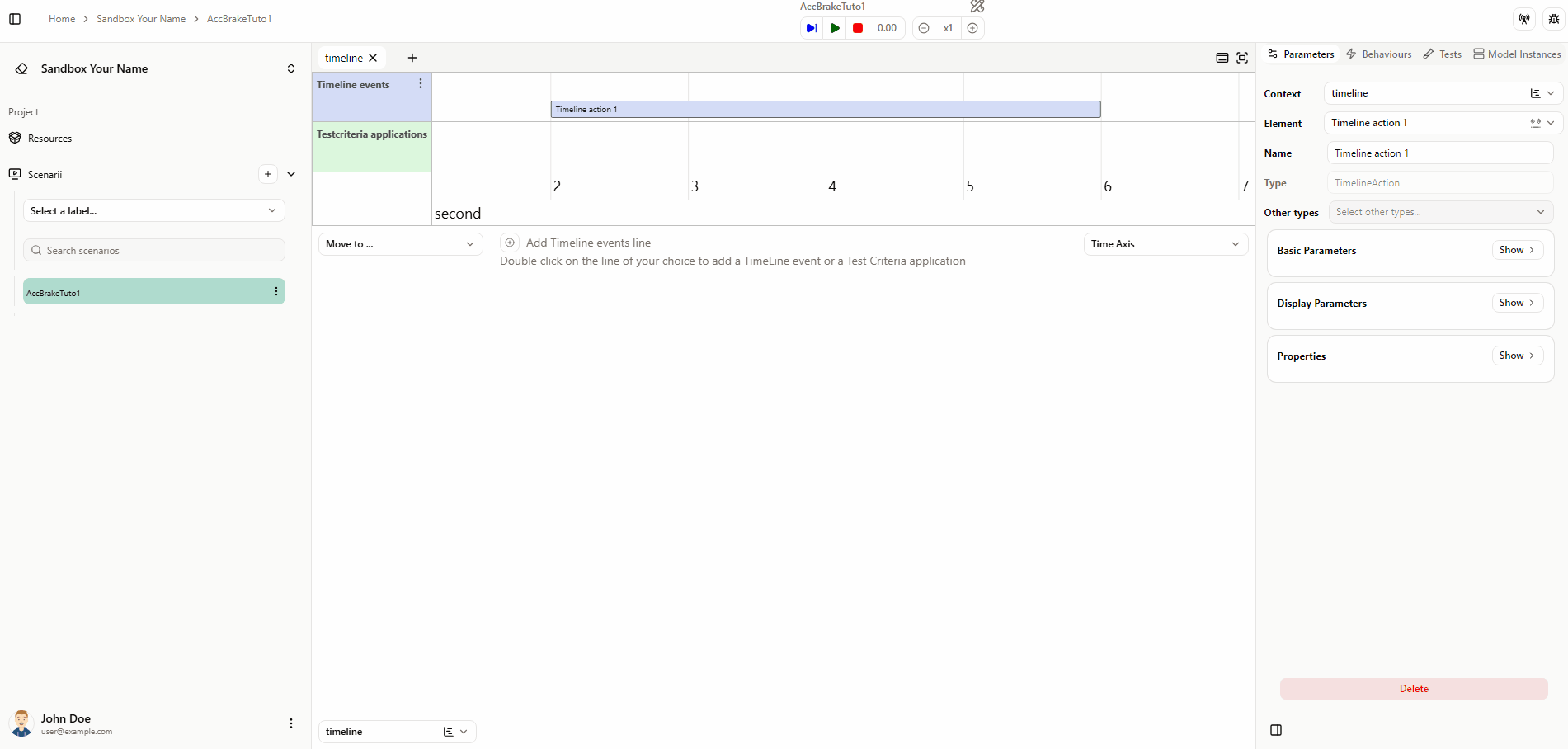Click the Delete button

pyautogui.click(x=1414, y=688)
